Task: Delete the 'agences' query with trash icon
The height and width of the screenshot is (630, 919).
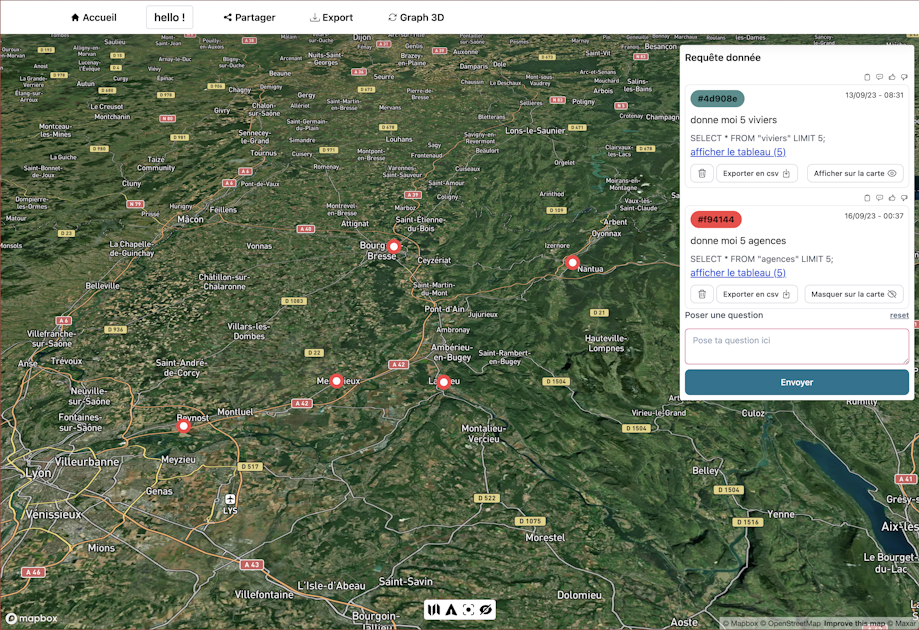Action: 702,294
